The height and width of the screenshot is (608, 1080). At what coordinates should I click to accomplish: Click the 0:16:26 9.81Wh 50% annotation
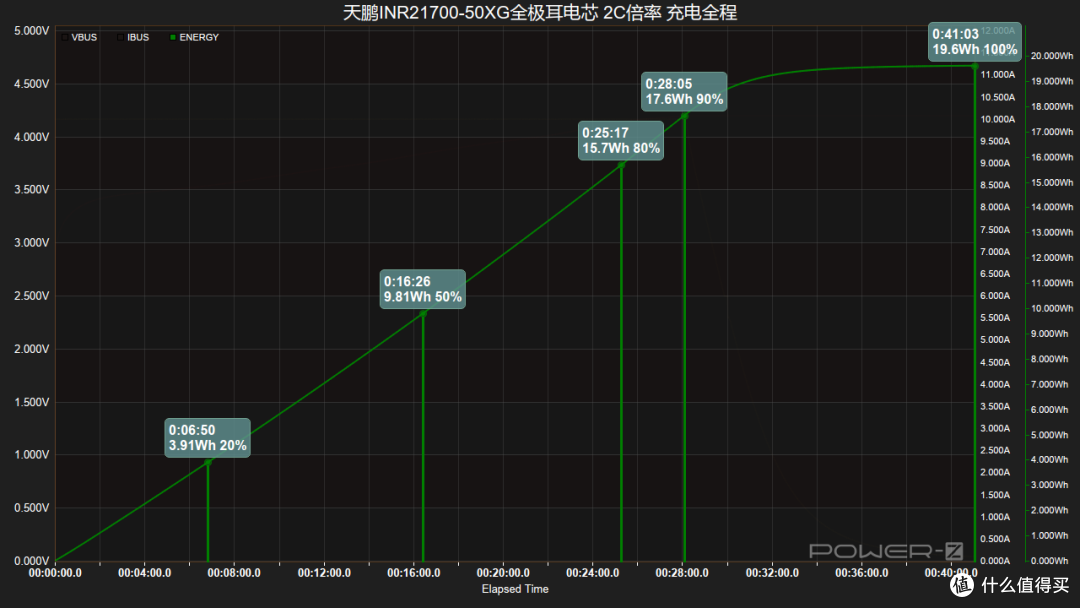pyautogui.click(x=422, y=289)
